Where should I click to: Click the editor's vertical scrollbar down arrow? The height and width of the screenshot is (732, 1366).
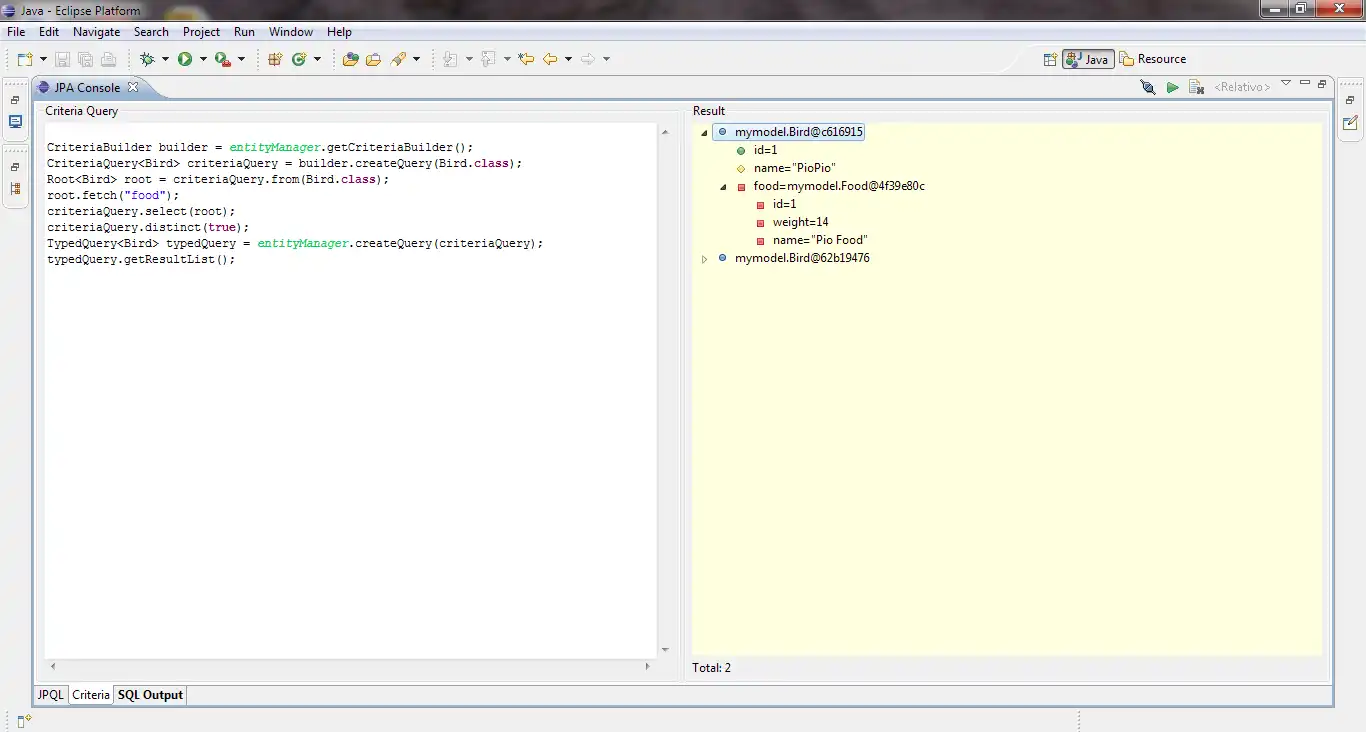(665, 650)
